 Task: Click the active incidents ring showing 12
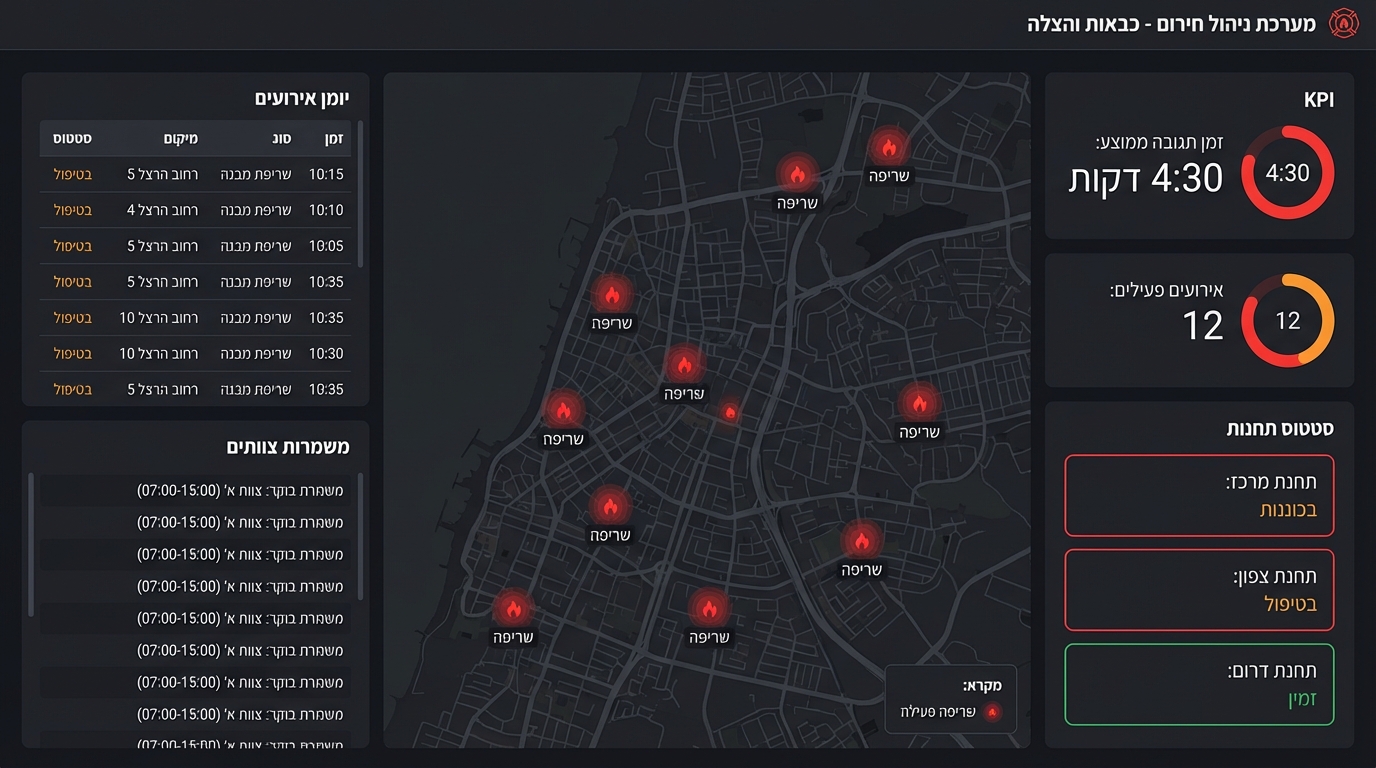1287,321
